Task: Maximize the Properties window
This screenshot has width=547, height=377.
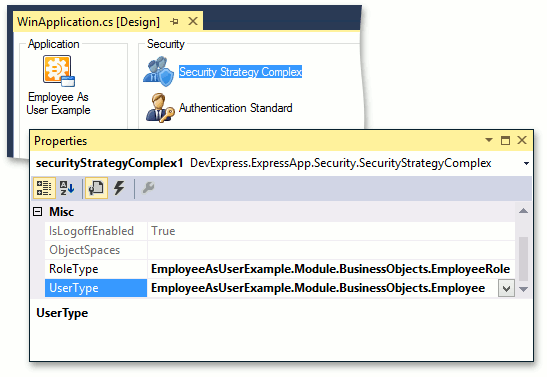Action: click(x=505, y=140)
